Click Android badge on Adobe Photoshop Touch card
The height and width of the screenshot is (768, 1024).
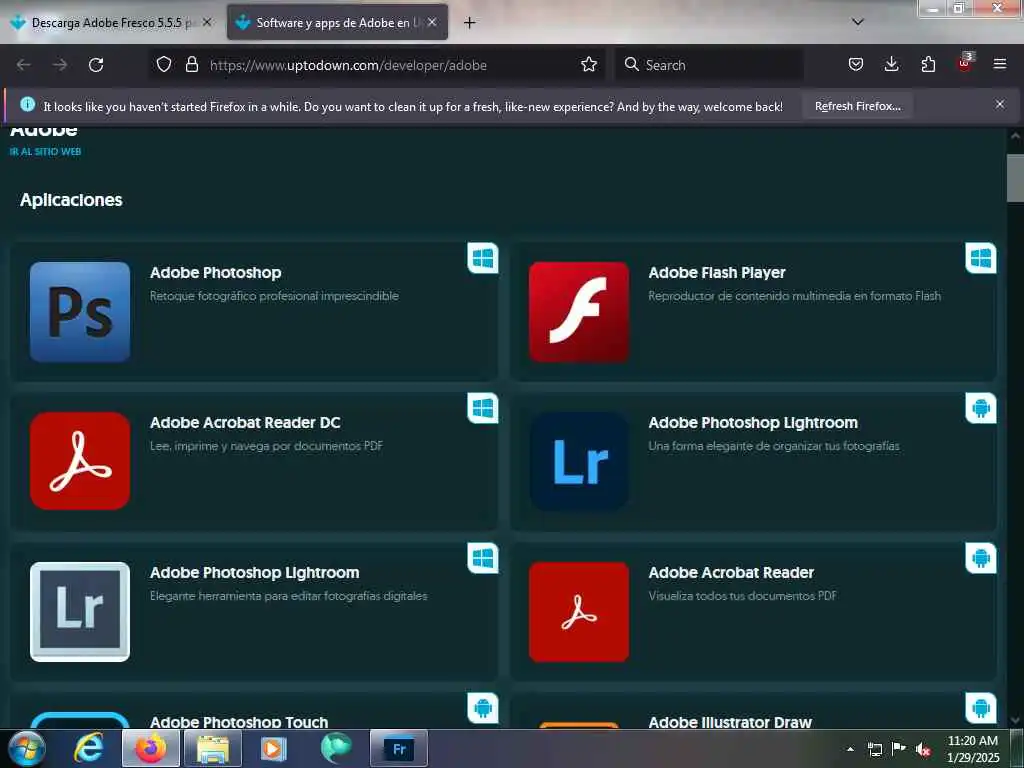point(483,708)
